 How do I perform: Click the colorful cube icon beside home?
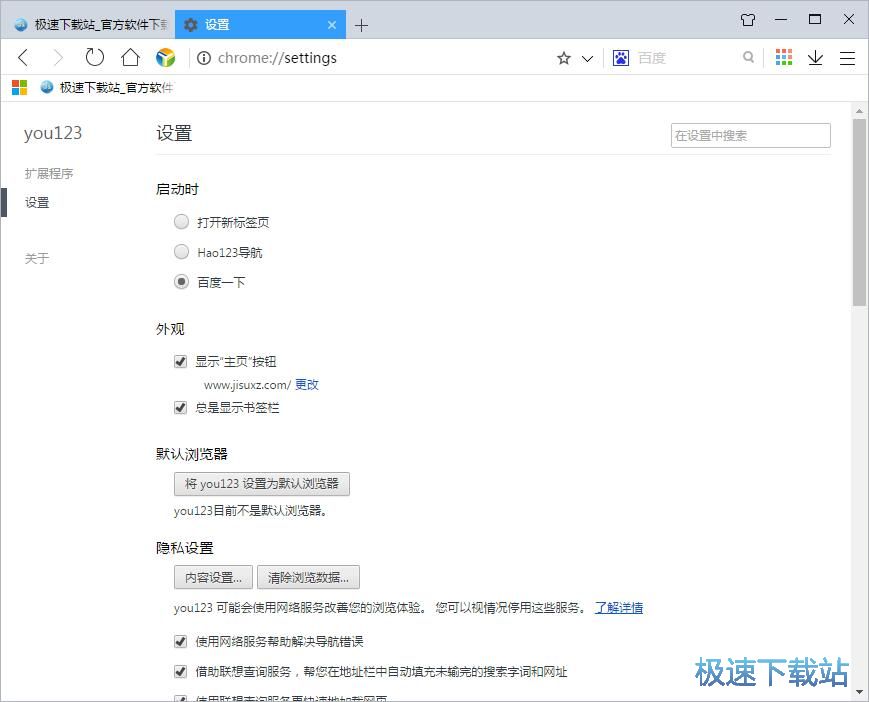click(165, 58)
